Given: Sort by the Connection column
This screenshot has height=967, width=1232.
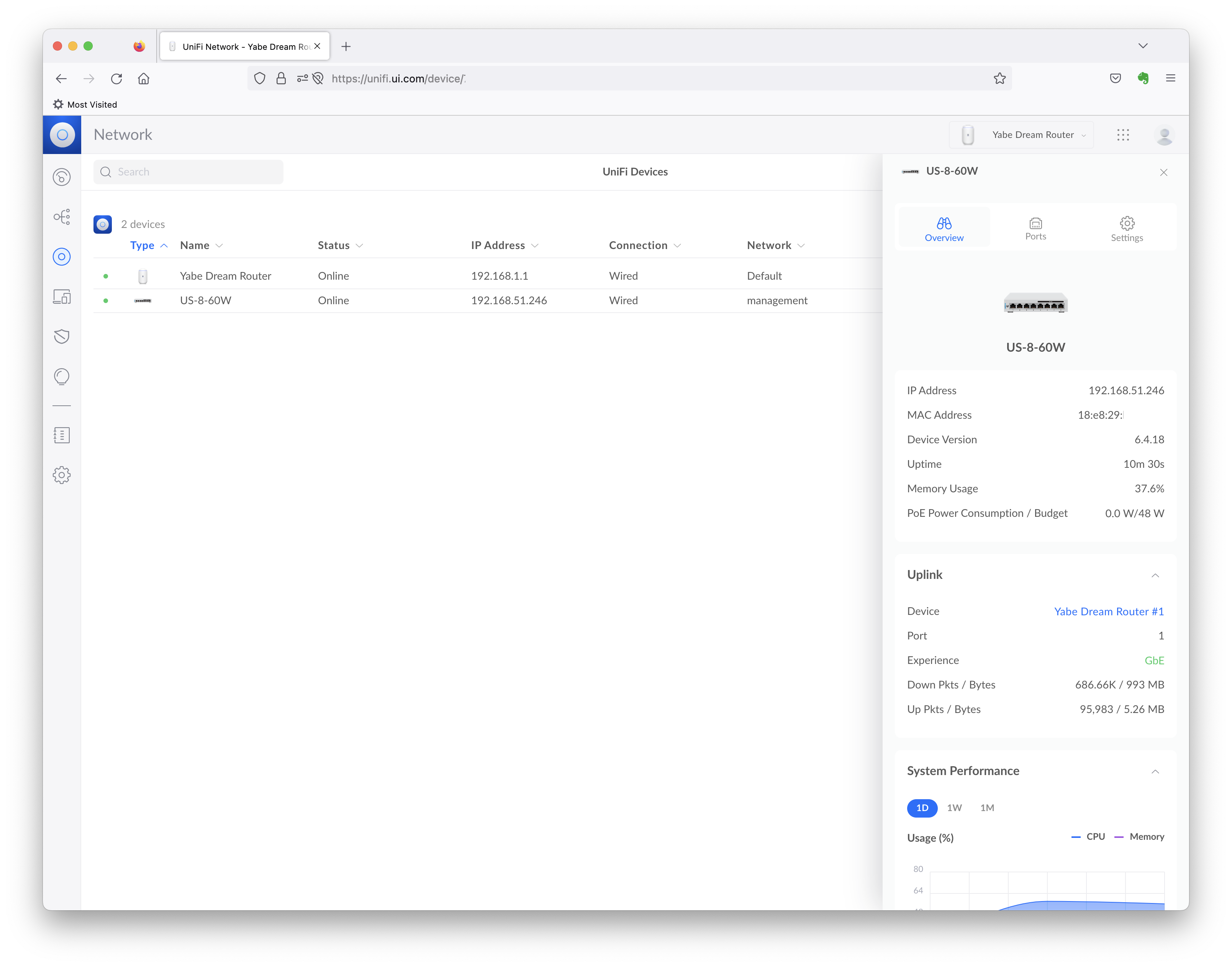Looking at the screenshot, I should coord(645,245).
